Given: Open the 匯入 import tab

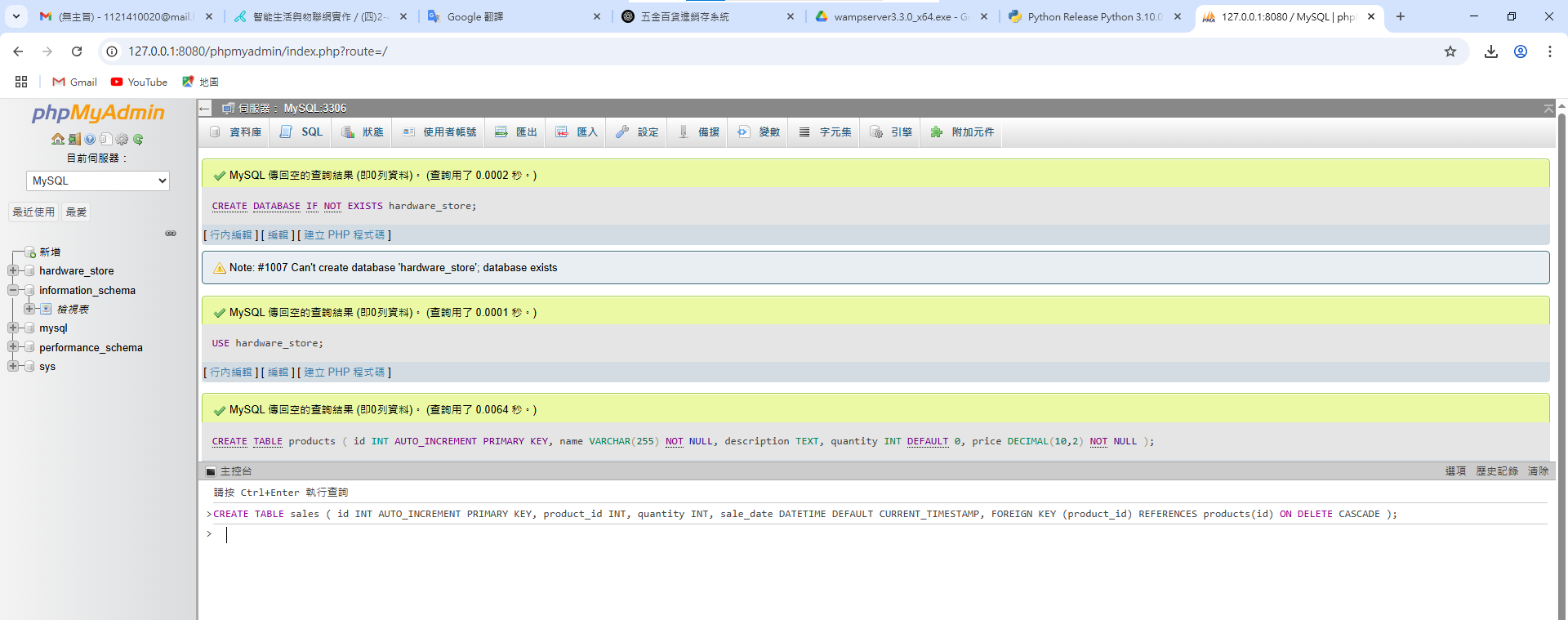Looking at the screenshot, I should tap(577, 132).
